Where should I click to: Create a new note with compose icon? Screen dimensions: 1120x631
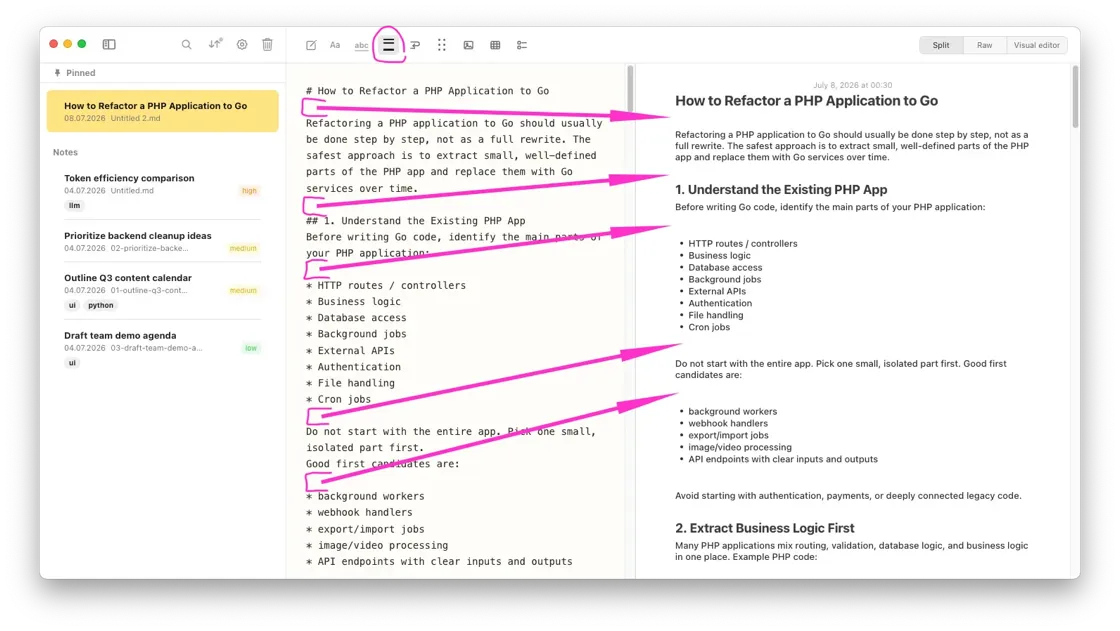pos(311,45)
